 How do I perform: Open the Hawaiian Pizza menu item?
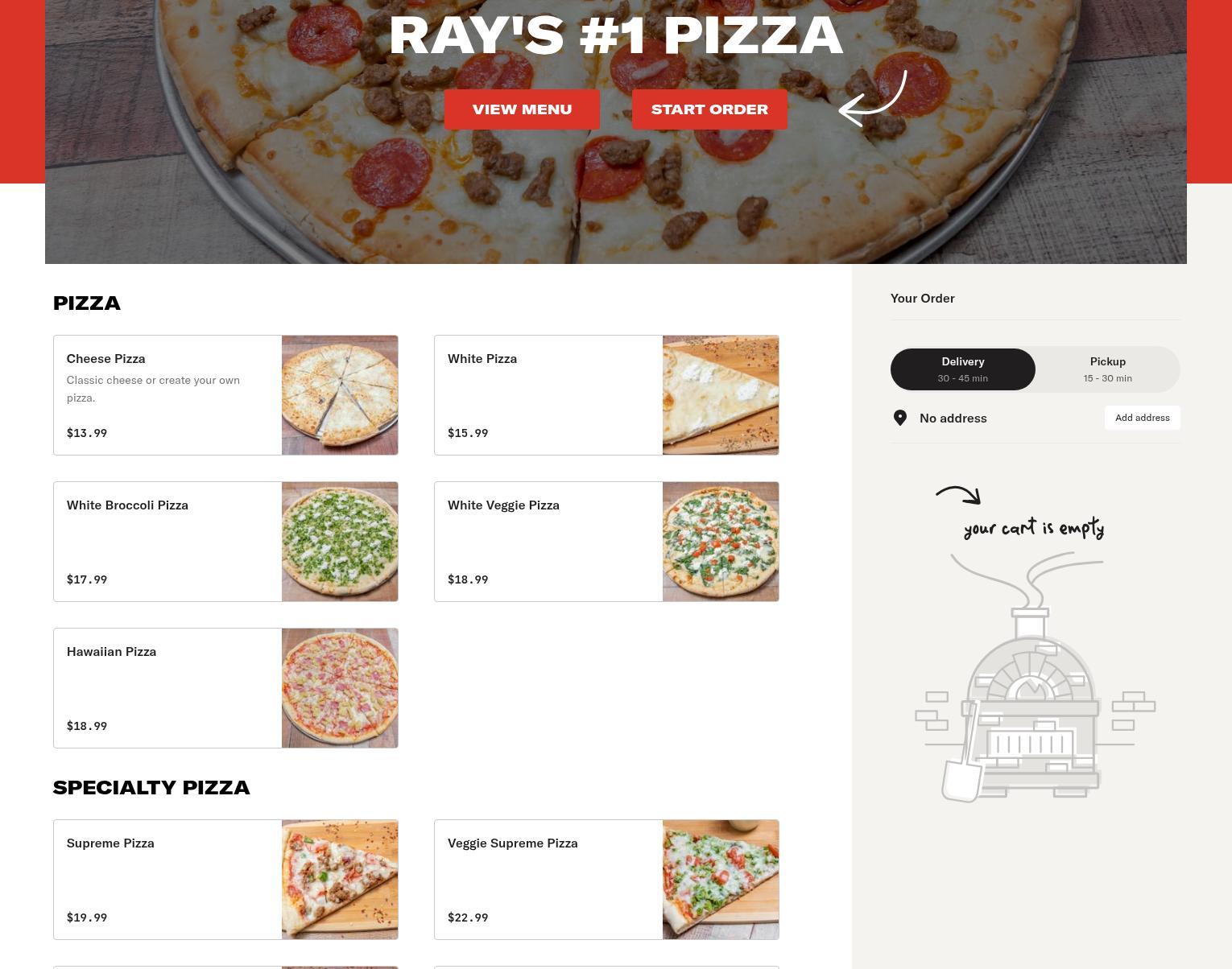point(225,688)
